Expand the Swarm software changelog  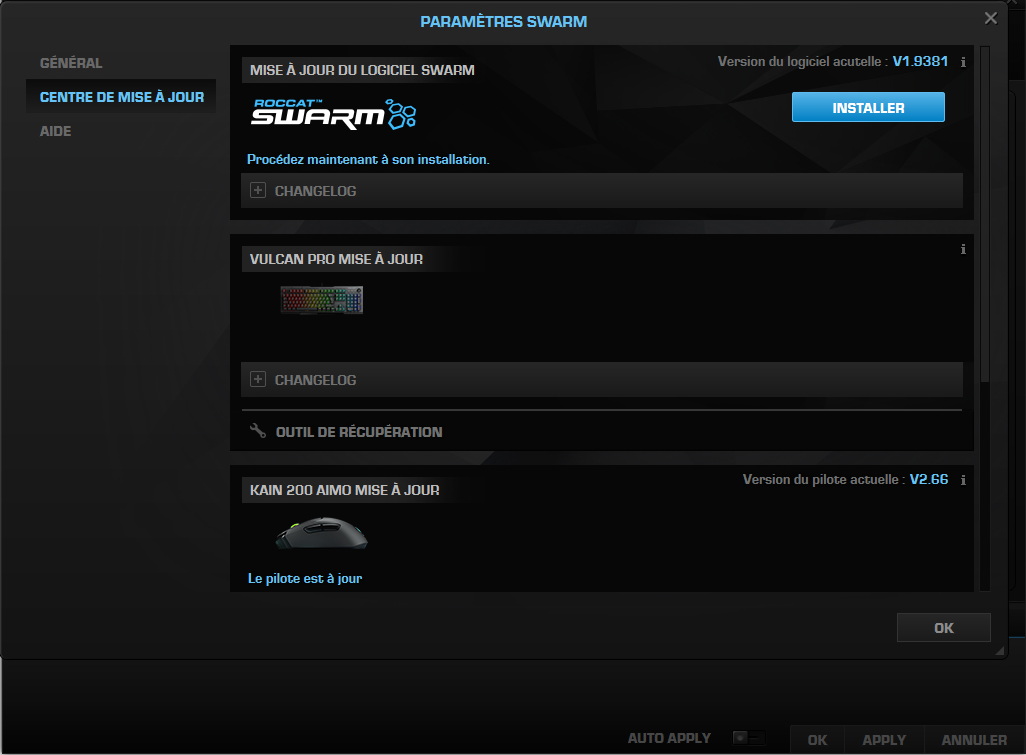[259, 190]
